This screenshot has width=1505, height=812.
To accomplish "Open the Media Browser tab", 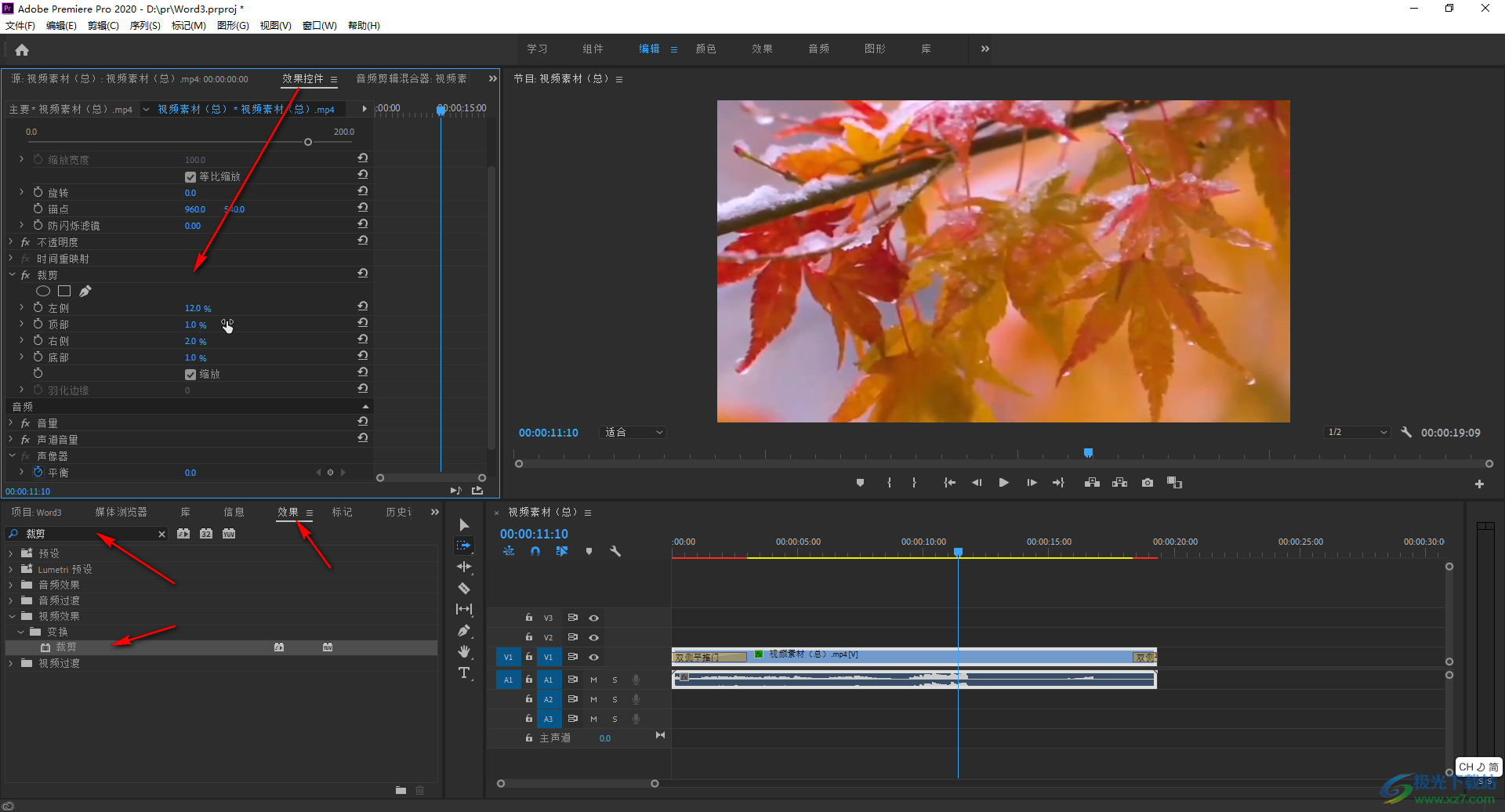I will 121,512.
